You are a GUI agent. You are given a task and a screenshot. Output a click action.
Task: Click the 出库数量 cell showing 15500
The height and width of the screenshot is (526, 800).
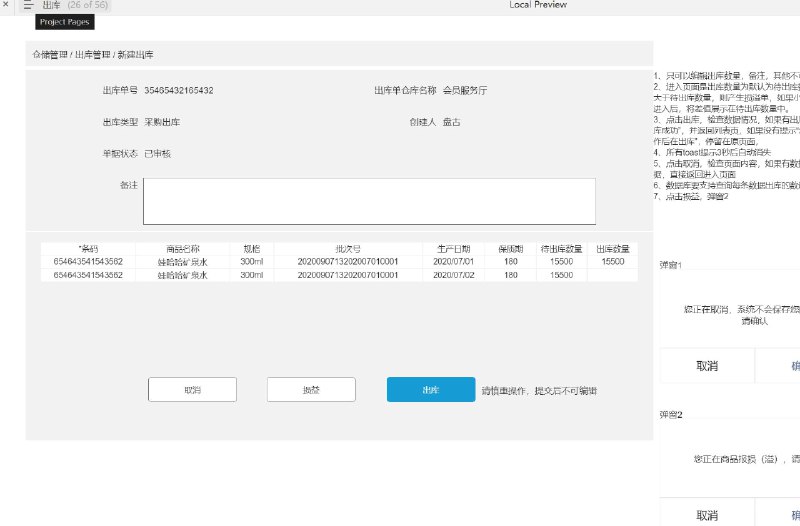[613, 261]
